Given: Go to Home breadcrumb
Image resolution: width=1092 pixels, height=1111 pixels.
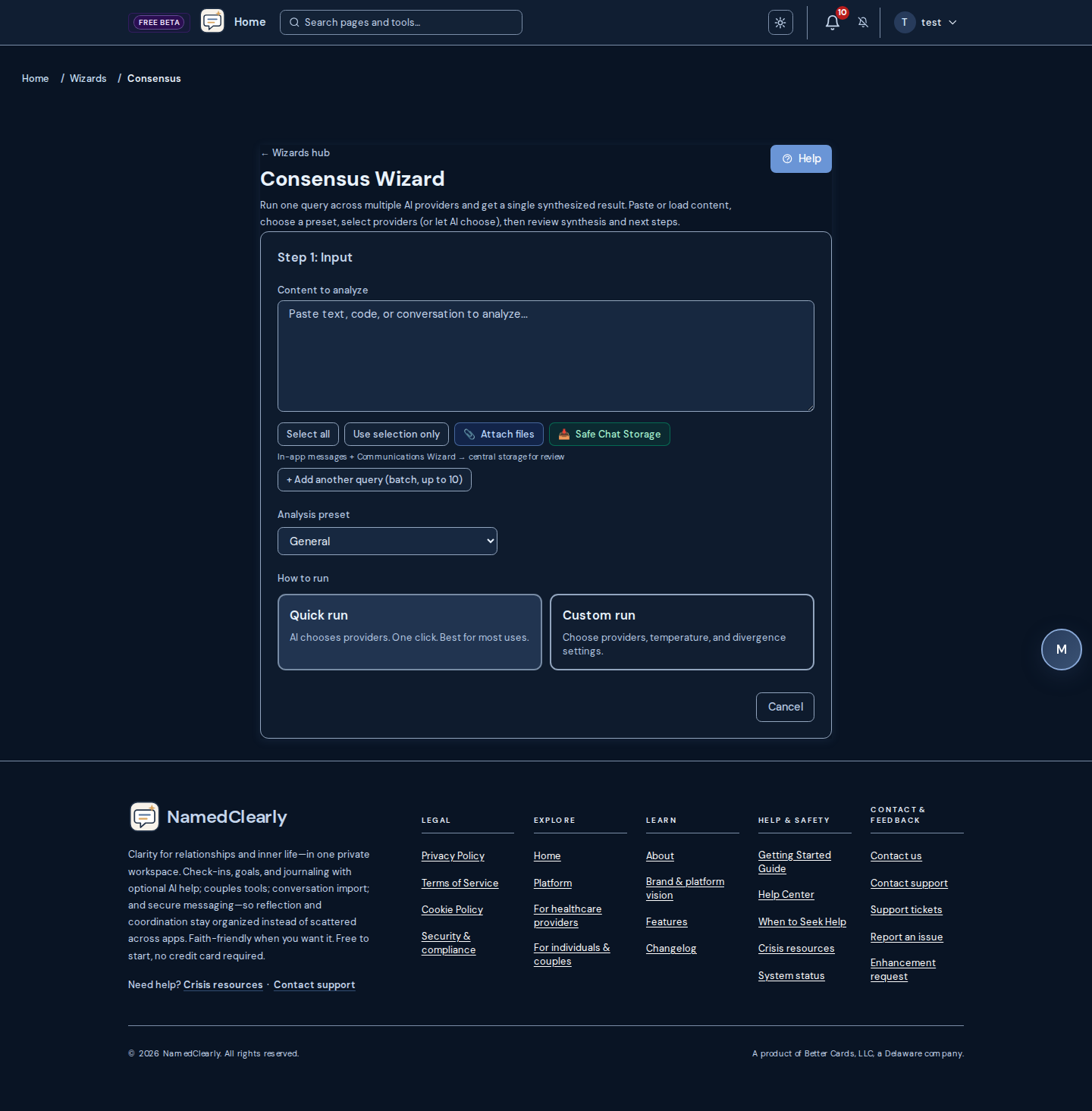Looking at the screenshot, I should [x=36, y=78].
